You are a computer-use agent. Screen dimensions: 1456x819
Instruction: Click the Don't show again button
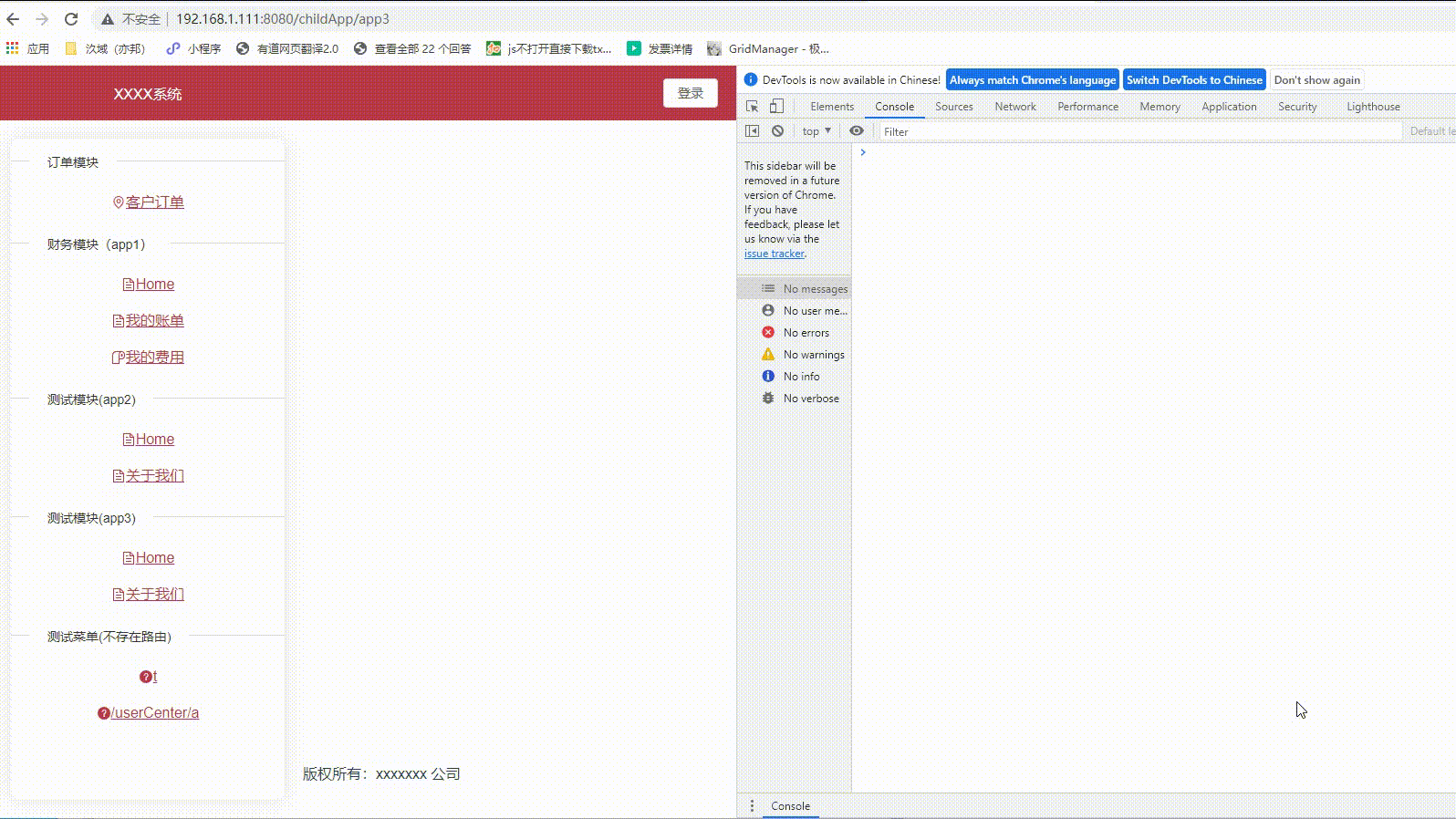click(x=1316, y=80)
